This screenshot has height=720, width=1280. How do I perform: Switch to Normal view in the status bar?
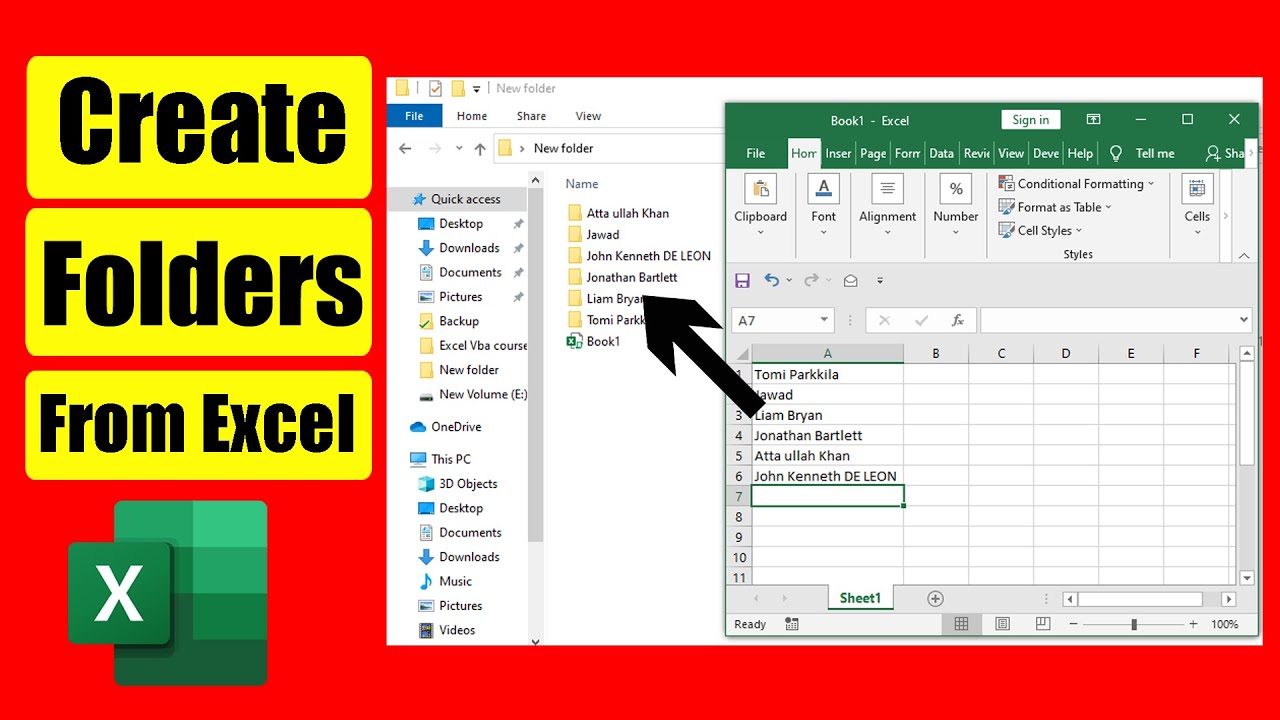[961, 624]
